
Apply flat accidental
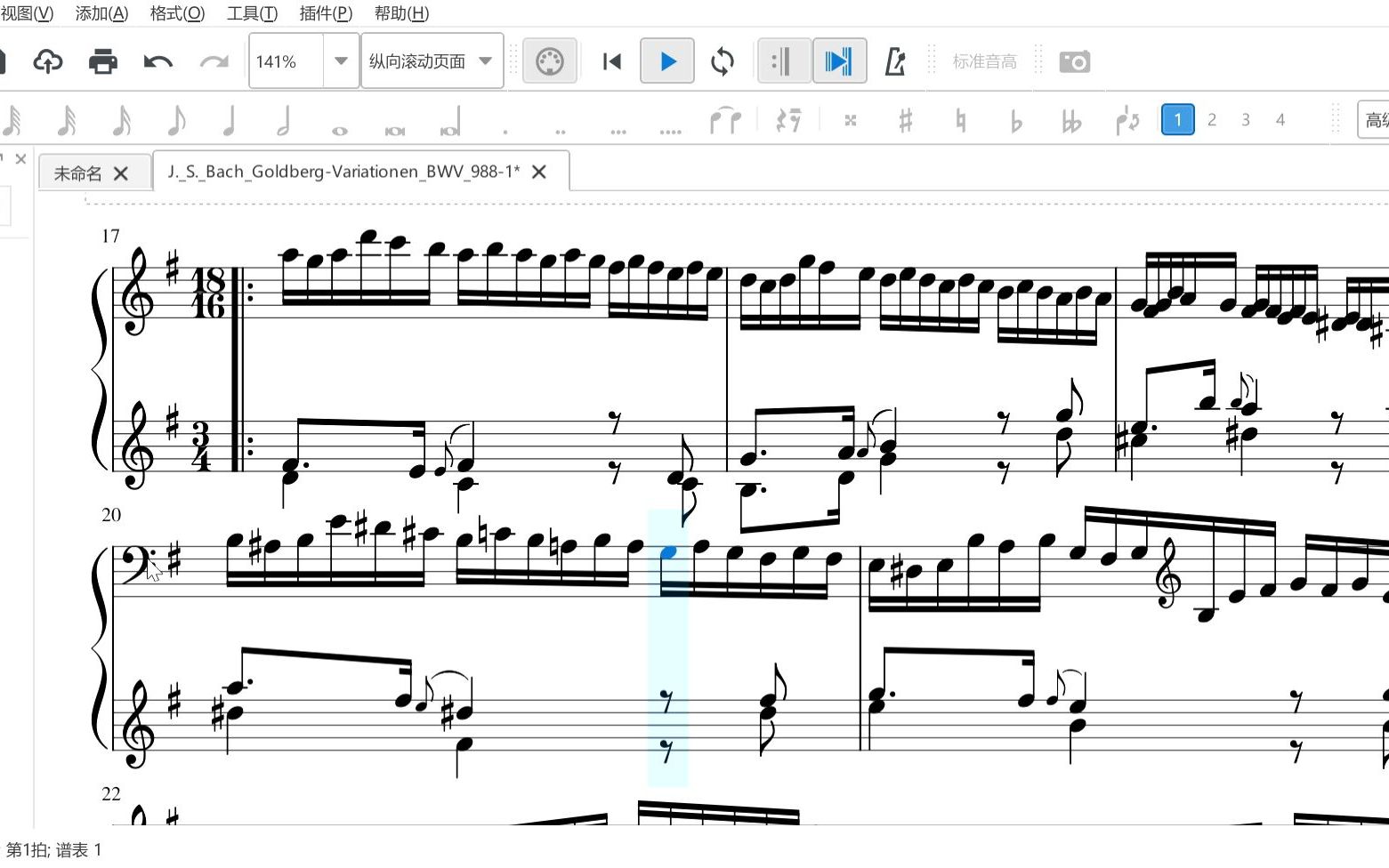1015,120
